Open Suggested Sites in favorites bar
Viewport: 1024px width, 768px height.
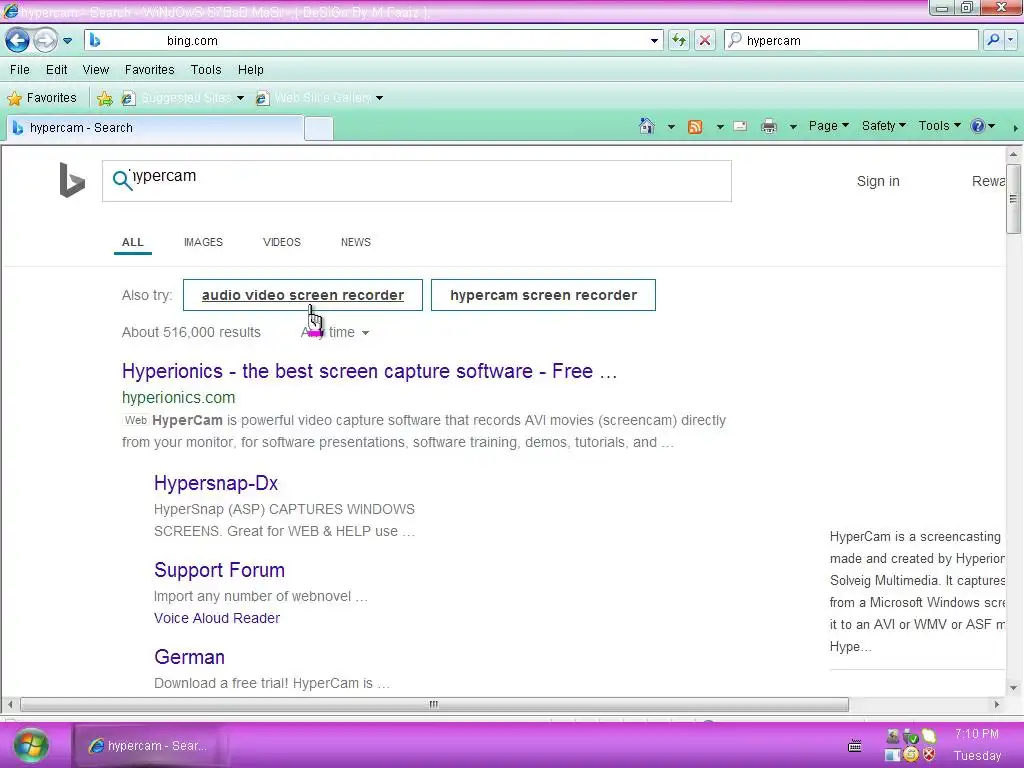click(183, 98)
